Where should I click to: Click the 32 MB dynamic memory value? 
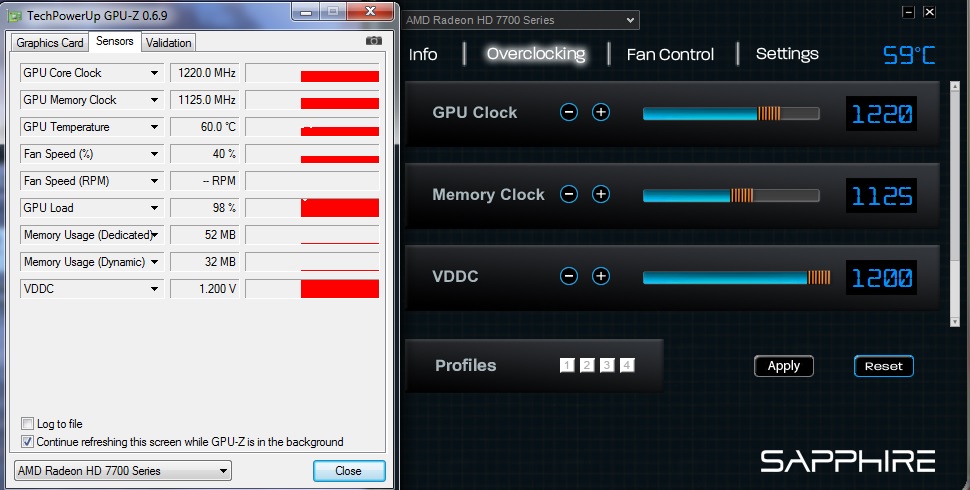pyautogui.click(x=205, y=262)
